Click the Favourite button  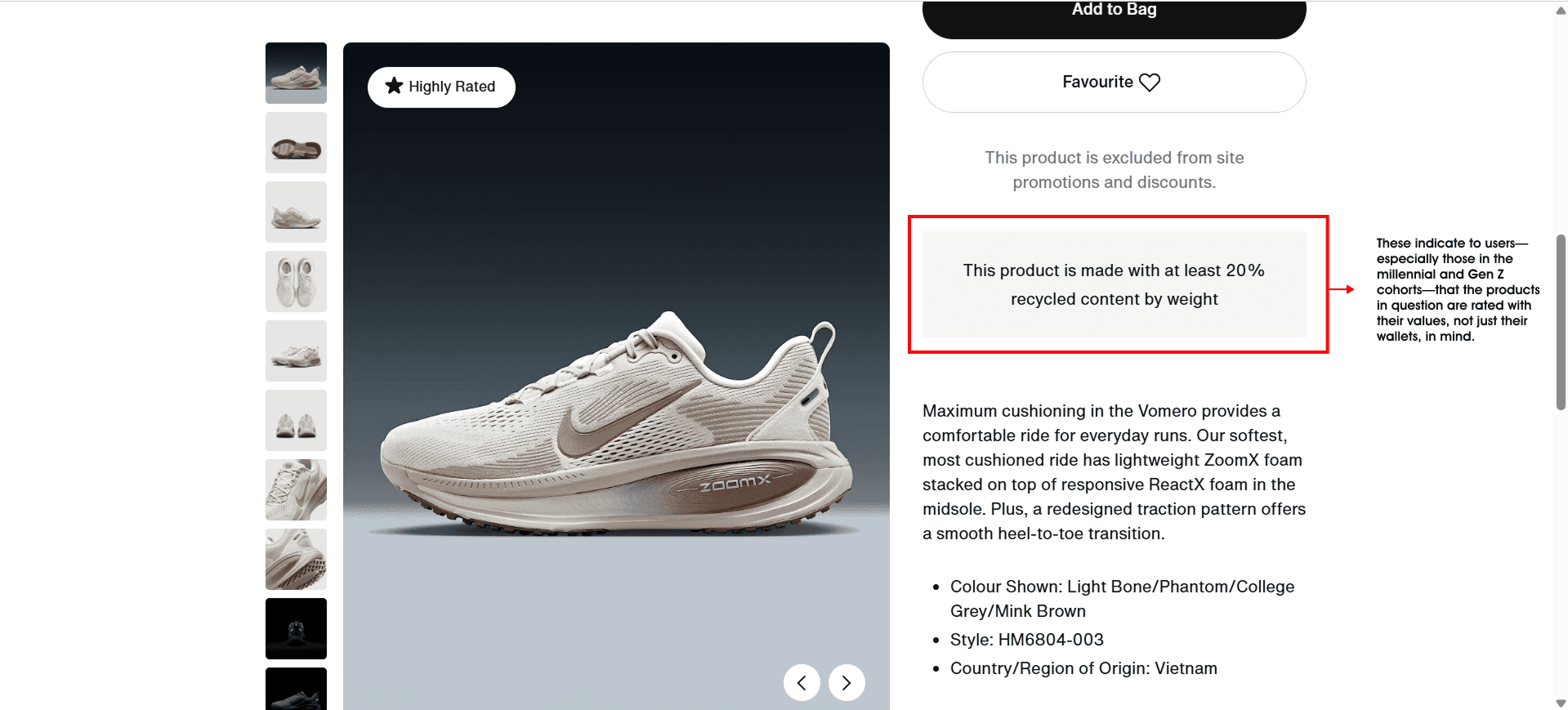click(1114, 82)
